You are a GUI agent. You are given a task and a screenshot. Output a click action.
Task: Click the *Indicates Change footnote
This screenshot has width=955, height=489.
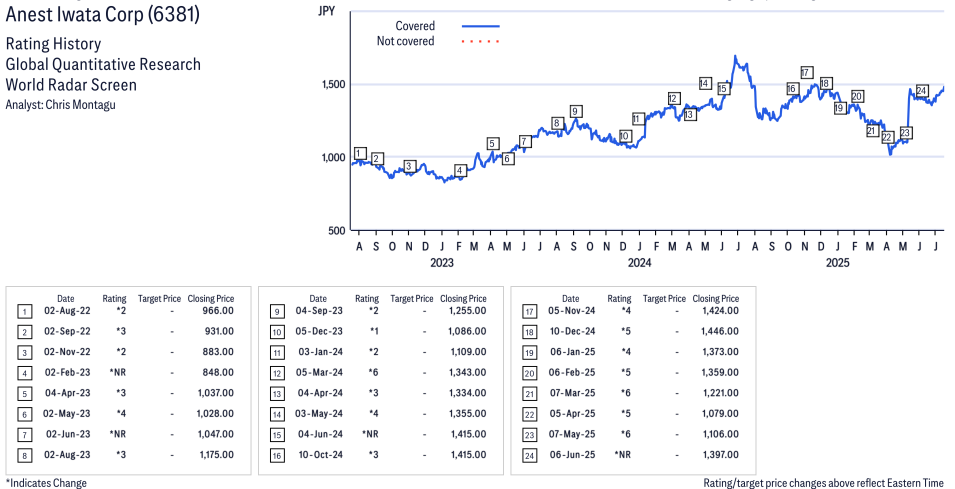46,483
